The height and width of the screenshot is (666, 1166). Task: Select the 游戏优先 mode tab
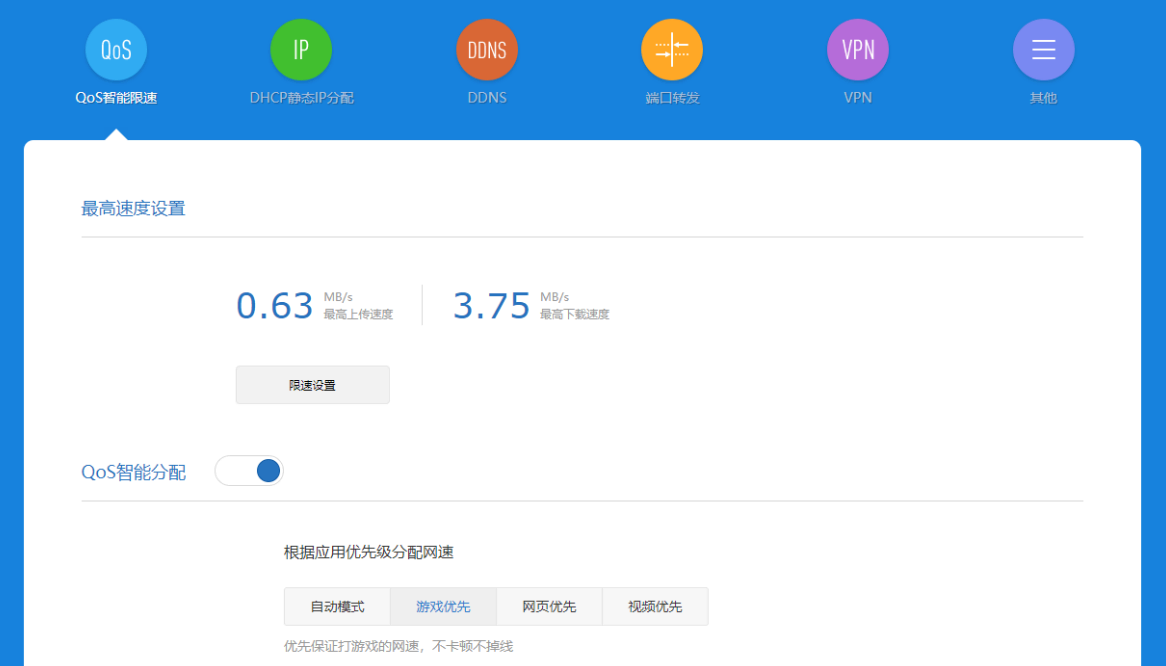click(443, 606)
